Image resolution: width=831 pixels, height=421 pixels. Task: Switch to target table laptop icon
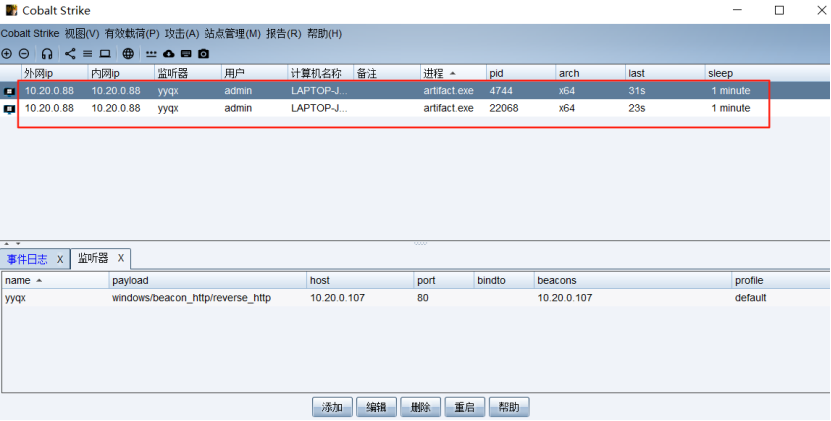coord(105,54)
